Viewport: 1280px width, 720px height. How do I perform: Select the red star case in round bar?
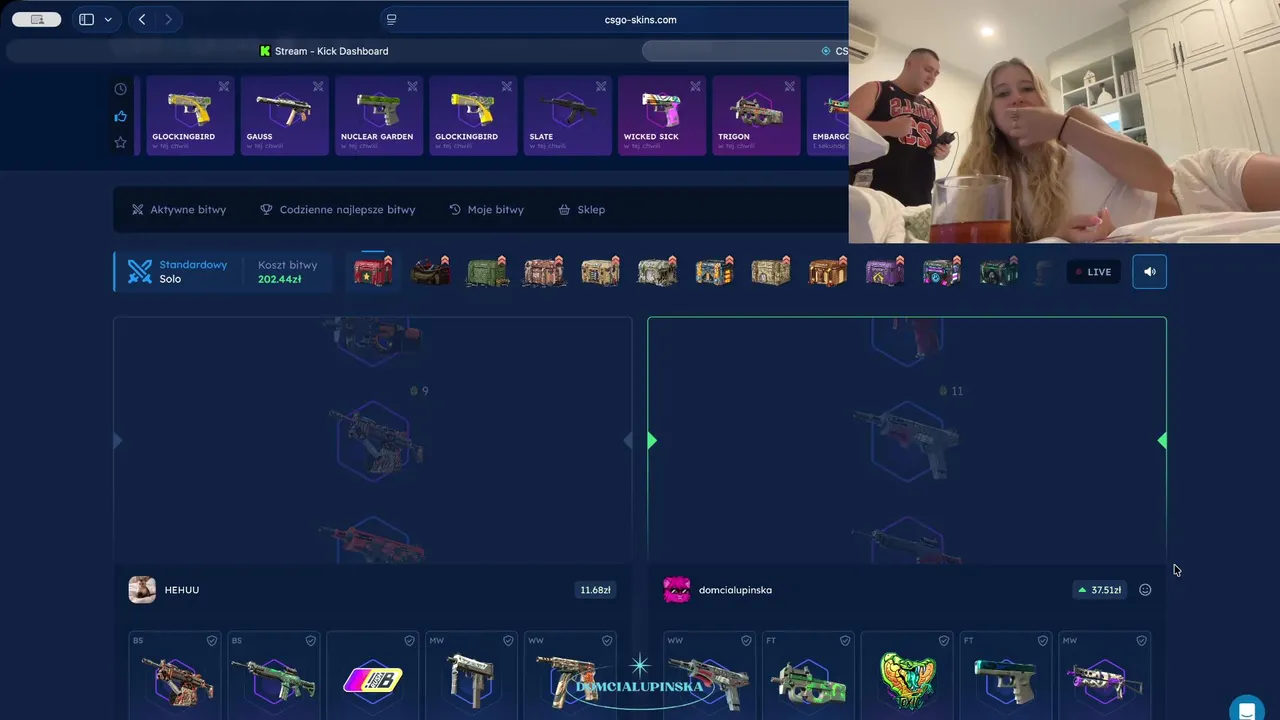[x=373, y=271]
